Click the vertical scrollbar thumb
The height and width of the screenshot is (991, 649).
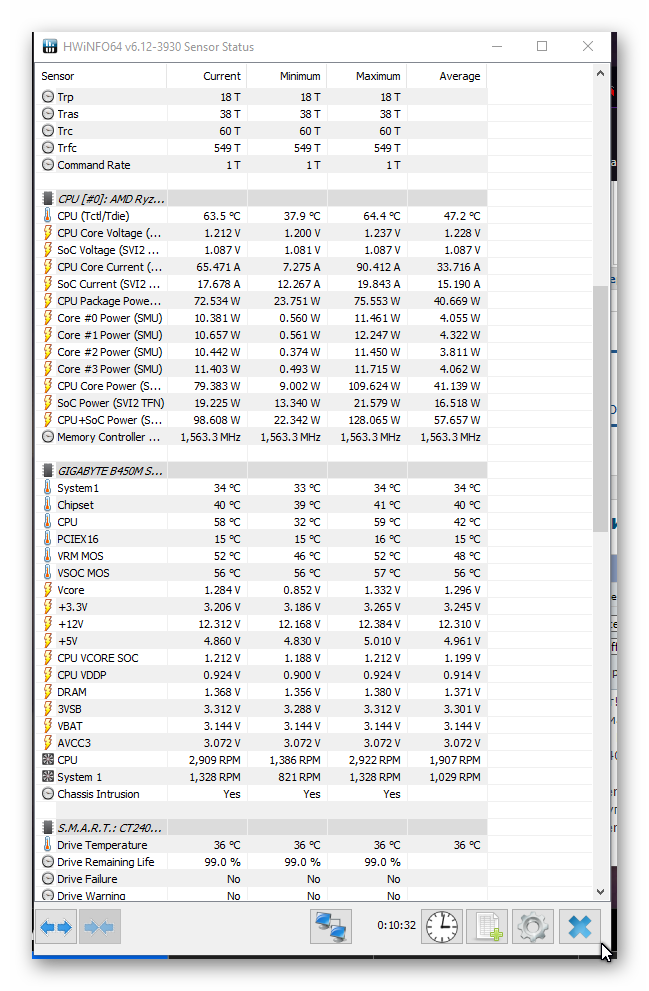click(x=600, y=409)
